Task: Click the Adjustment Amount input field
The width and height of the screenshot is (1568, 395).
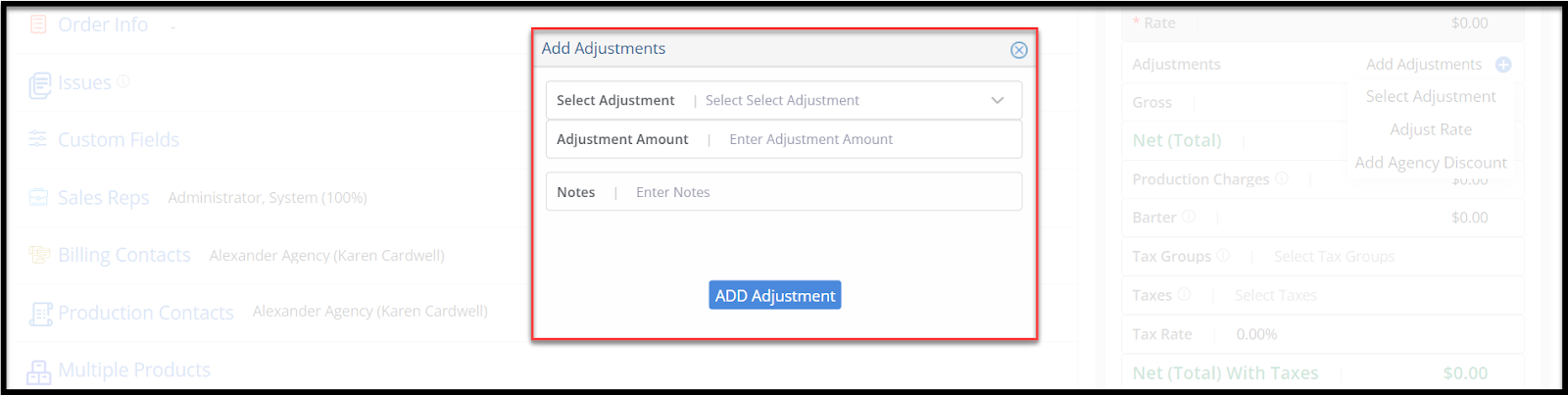Action: (783, 139)
